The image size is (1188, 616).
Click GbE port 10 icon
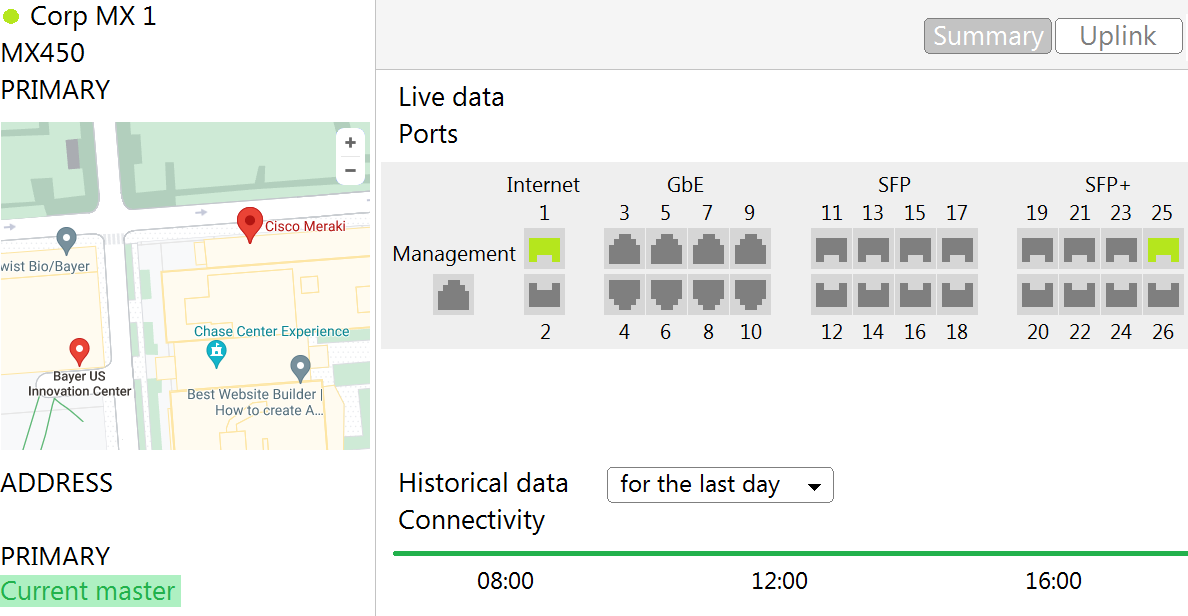(750, 294)
